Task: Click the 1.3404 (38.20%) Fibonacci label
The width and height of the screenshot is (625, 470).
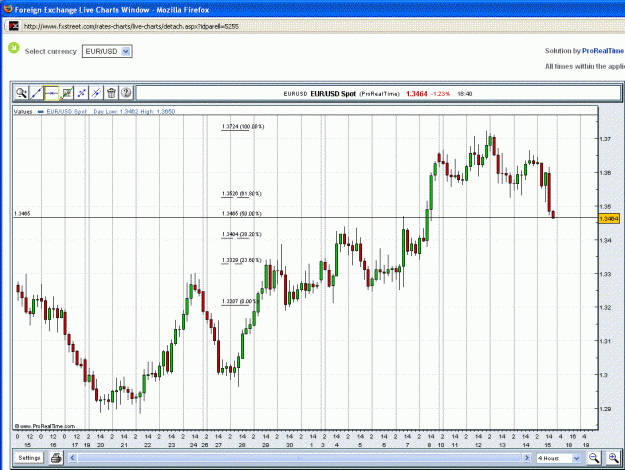Action: [x=242, y=234]
